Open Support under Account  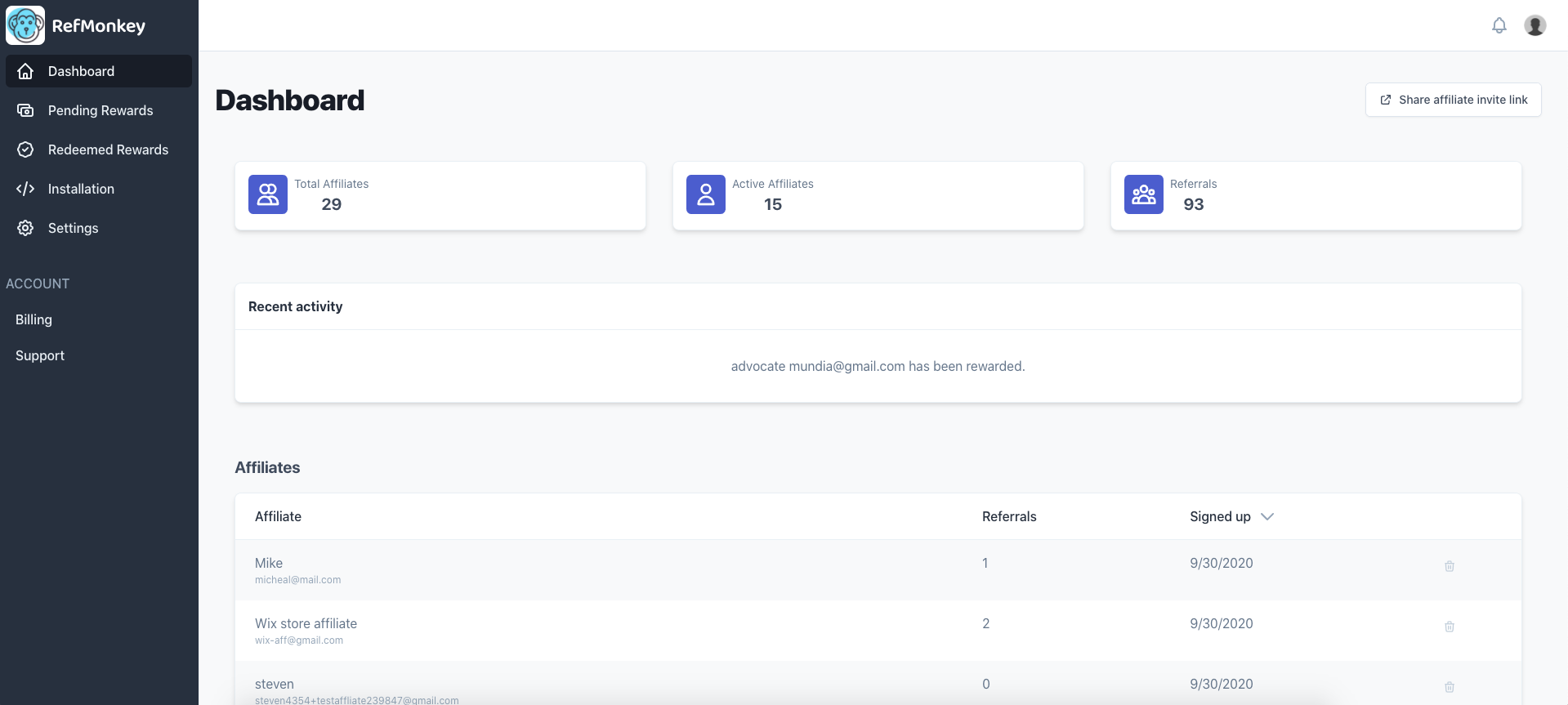point(40,355)
